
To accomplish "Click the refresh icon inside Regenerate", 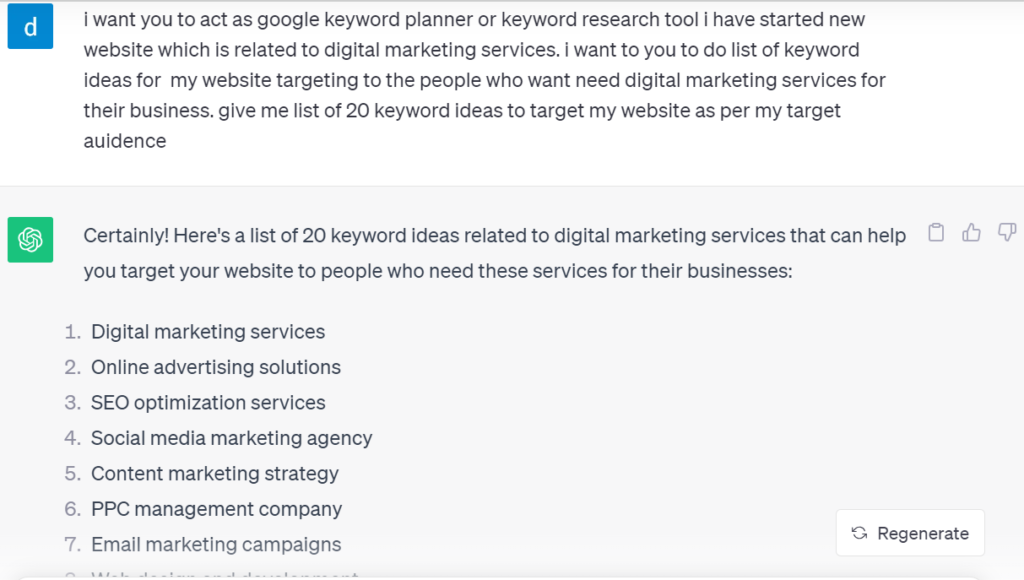I will 859,533.
